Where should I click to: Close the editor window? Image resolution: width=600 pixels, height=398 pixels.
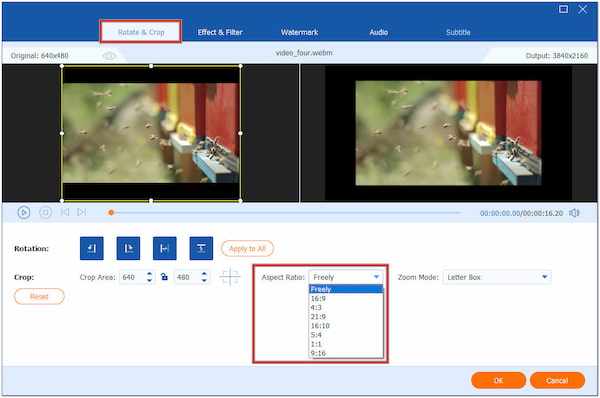583,9
